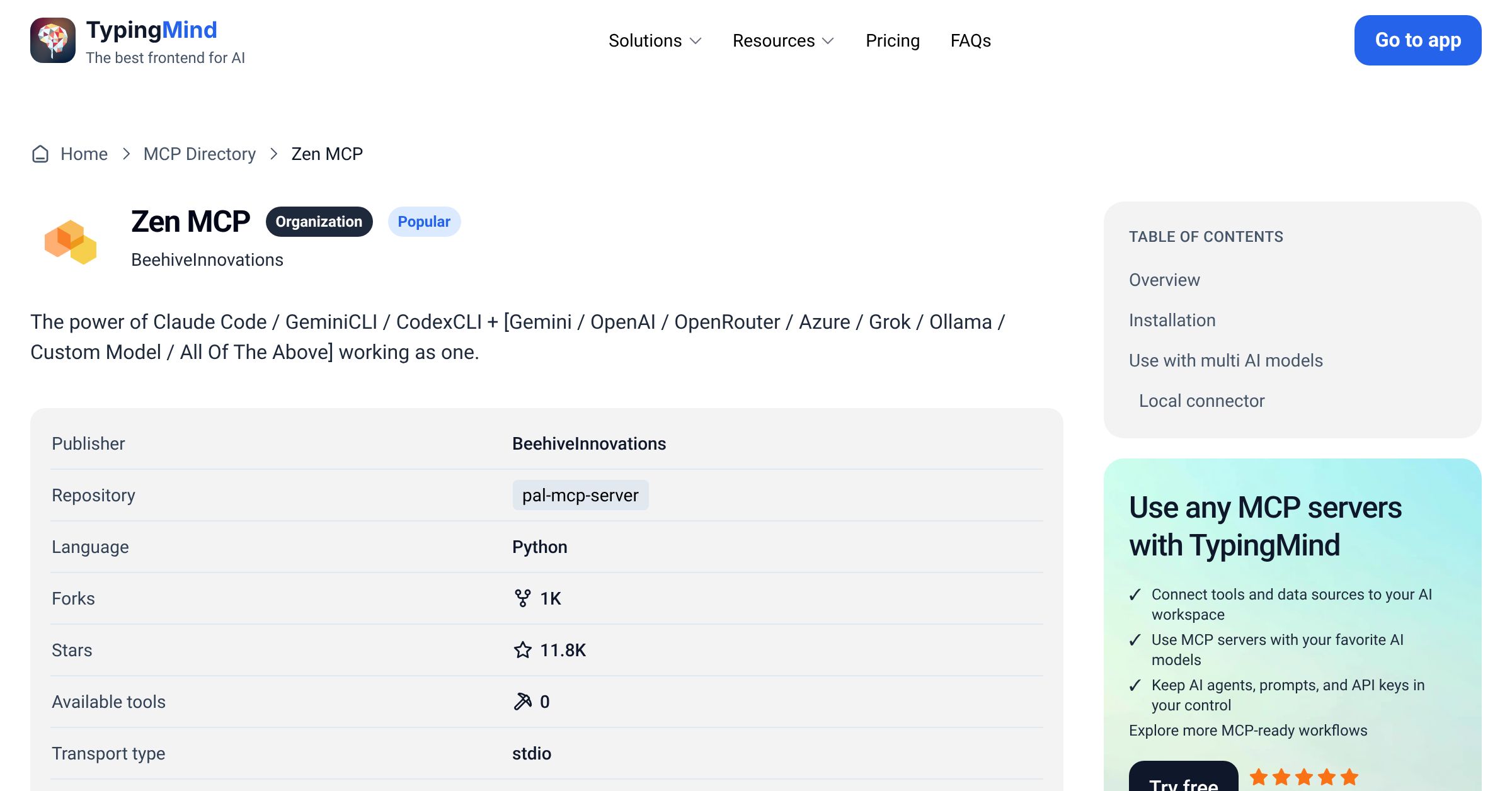
Task: Jump to Installation in table of contents
Action: (1172, 320)
